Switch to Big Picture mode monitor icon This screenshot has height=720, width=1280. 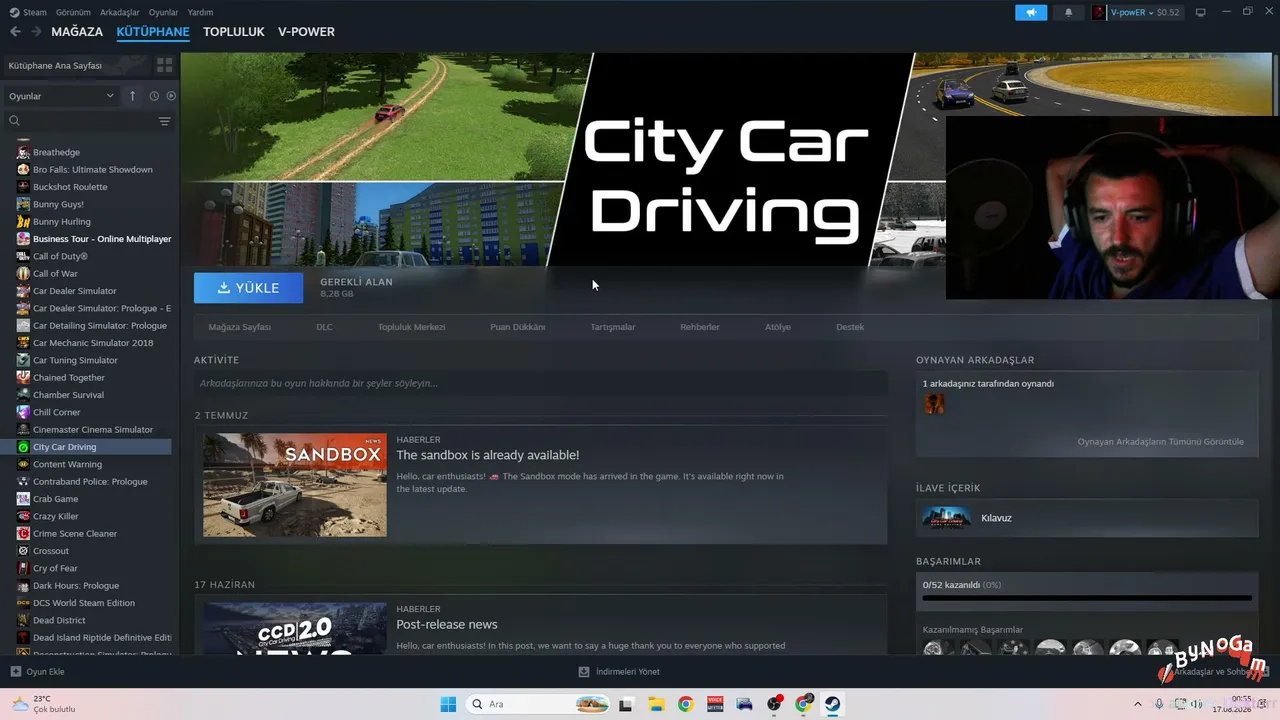(1201, 12)
